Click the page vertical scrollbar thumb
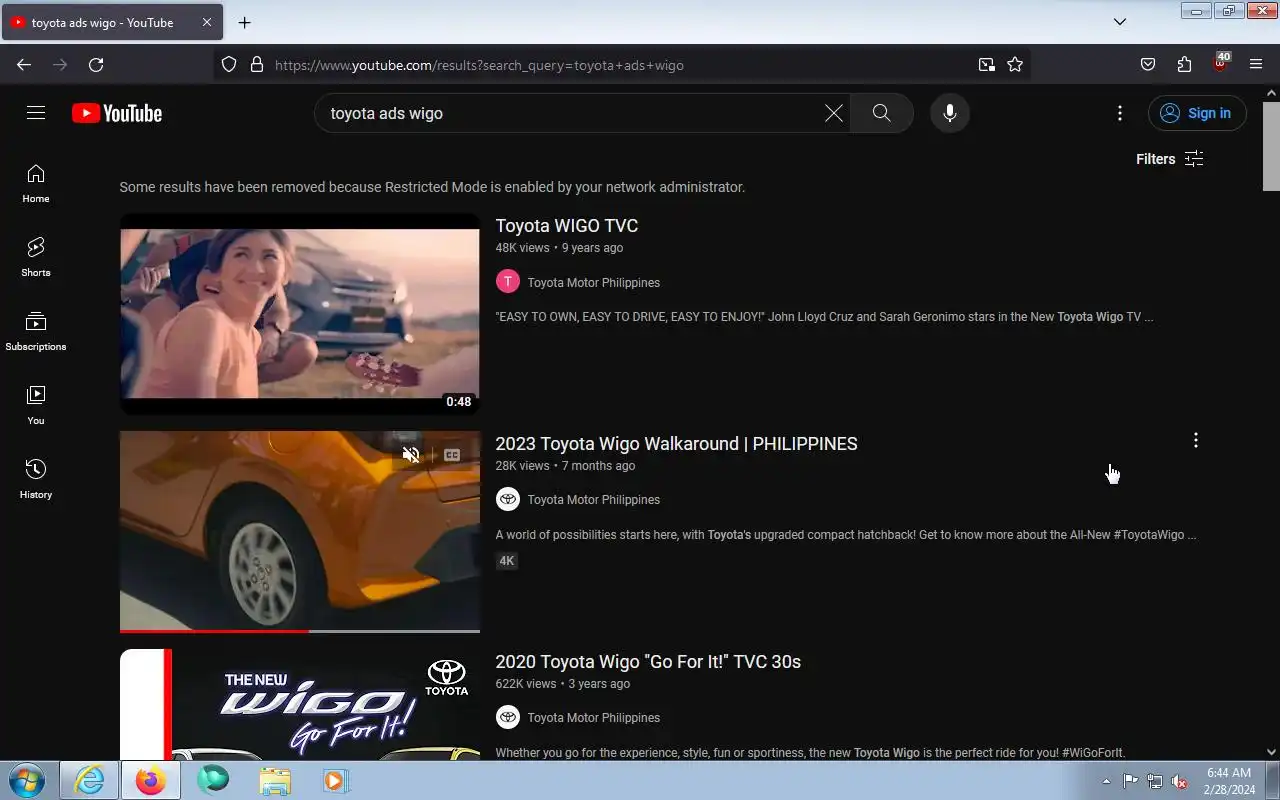Viewport: 1280px width, 800px height. pos(1271,145)
